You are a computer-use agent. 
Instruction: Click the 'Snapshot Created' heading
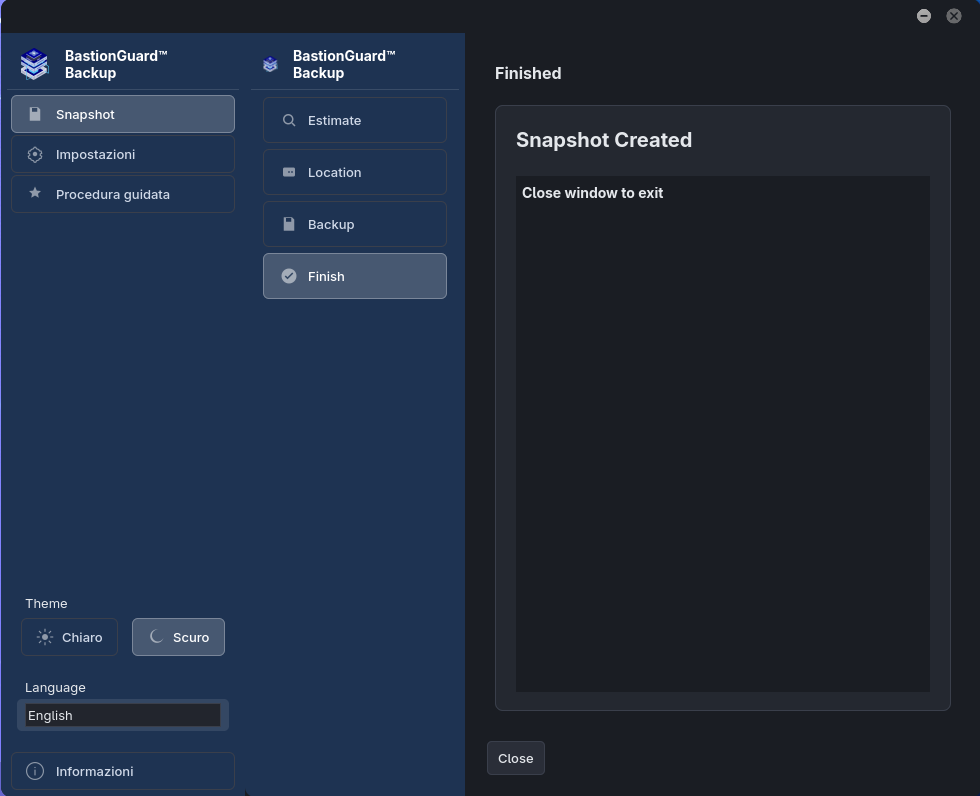point(604,140)
